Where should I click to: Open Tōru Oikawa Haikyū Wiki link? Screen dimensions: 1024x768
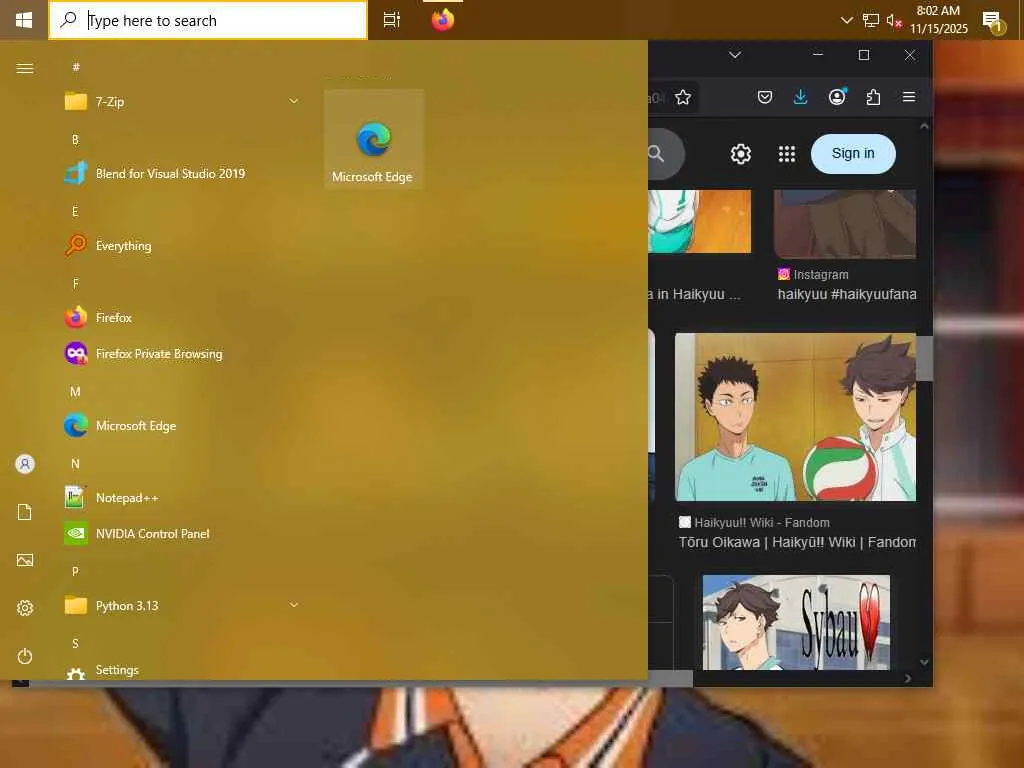click(797, 542)
